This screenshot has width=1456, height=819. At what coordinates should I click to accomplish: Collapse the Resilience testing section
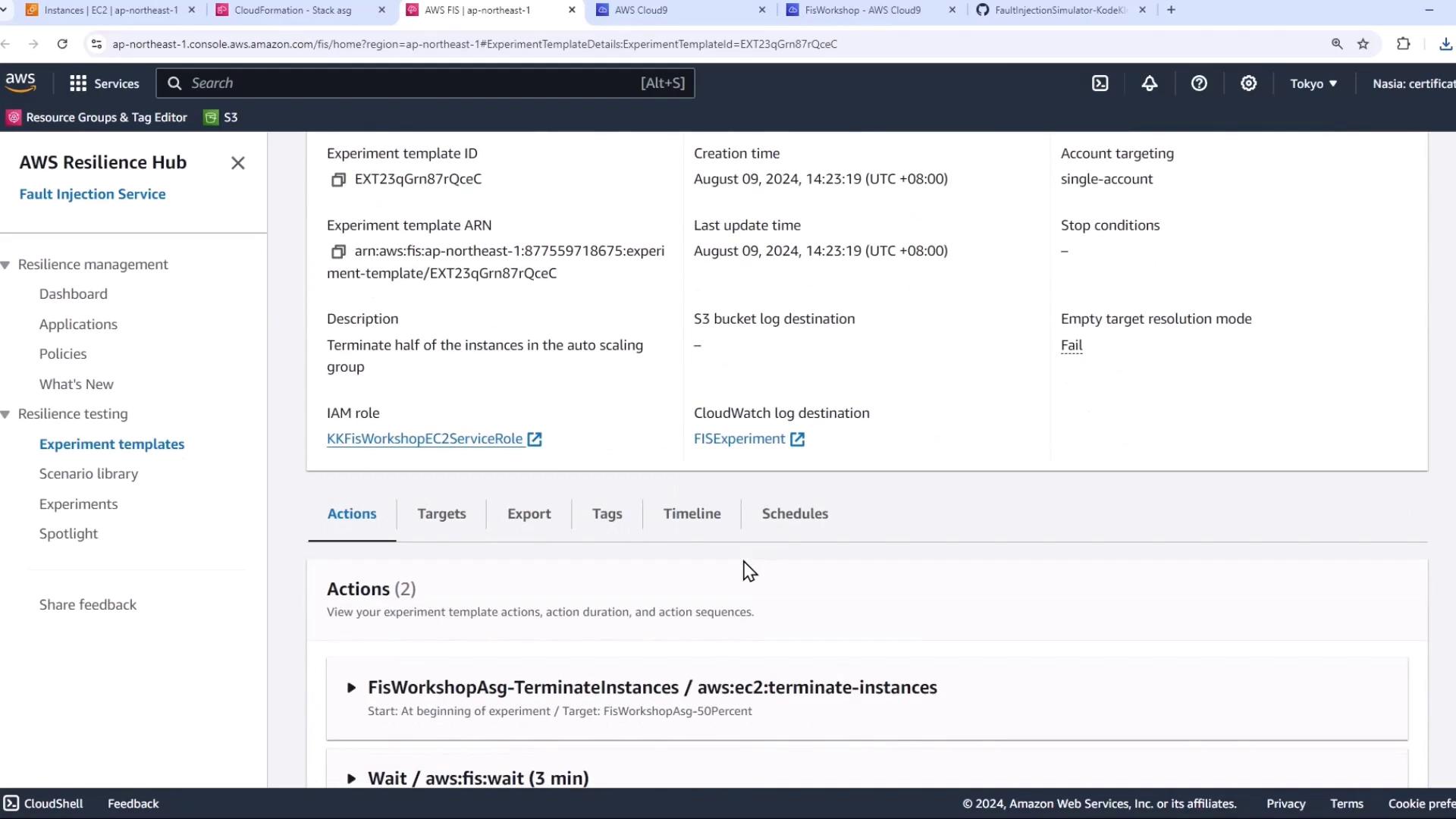[x=6, y=414]
